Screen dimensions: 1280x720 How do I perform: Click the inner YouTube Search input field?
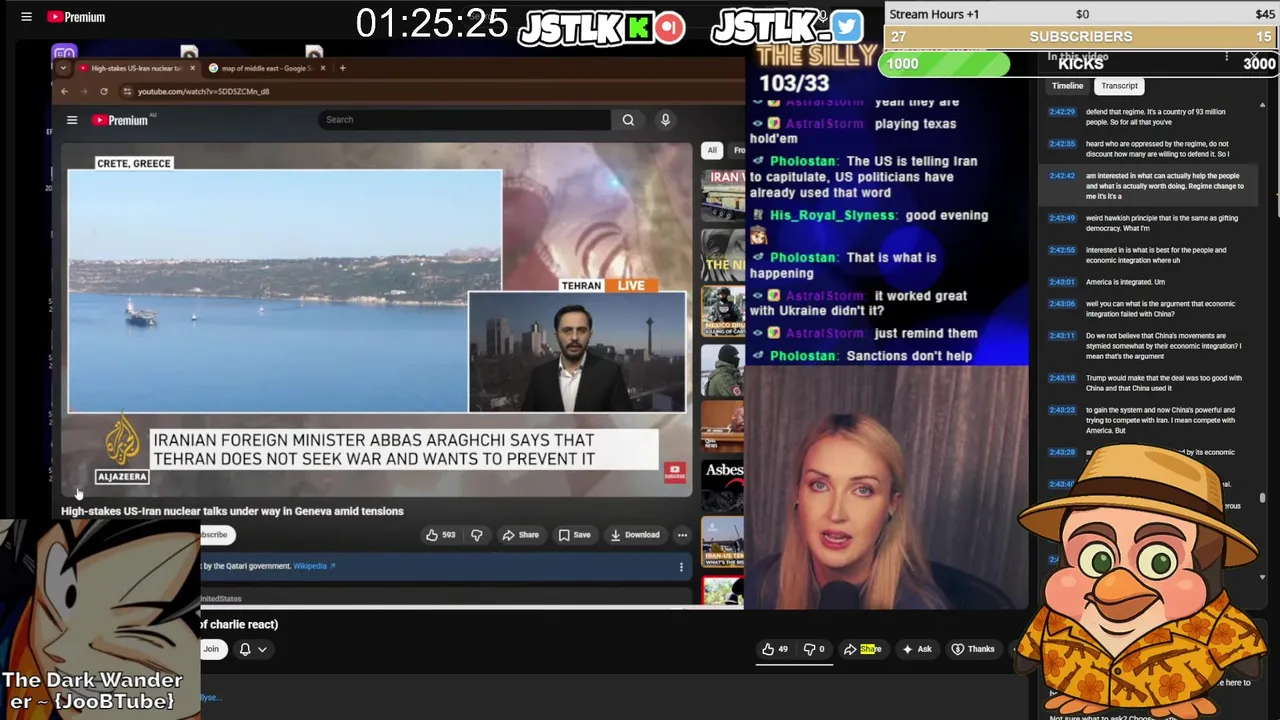pyautogui.click(x=464, y=120)
